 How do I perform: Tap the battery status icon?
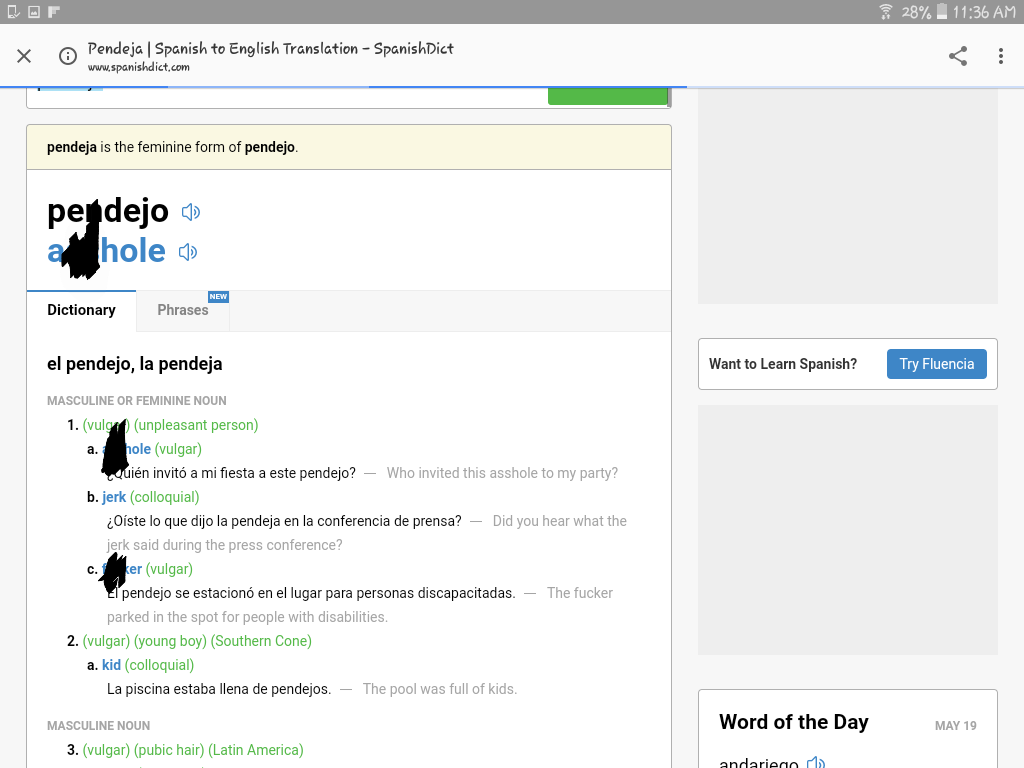pyautogui.click(x=942, y=12)
